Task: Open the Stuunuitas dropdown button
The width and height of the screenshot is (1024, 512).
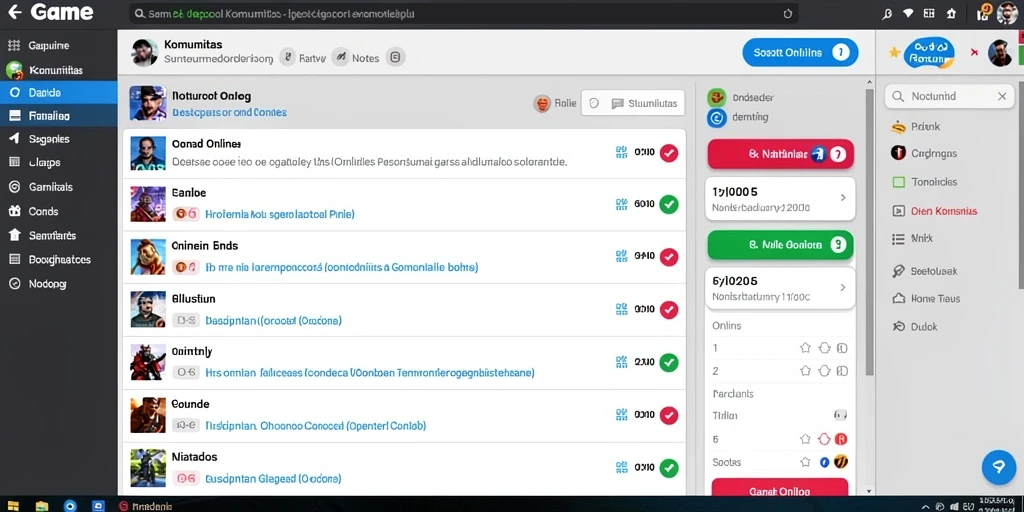Action: [633, 103]
